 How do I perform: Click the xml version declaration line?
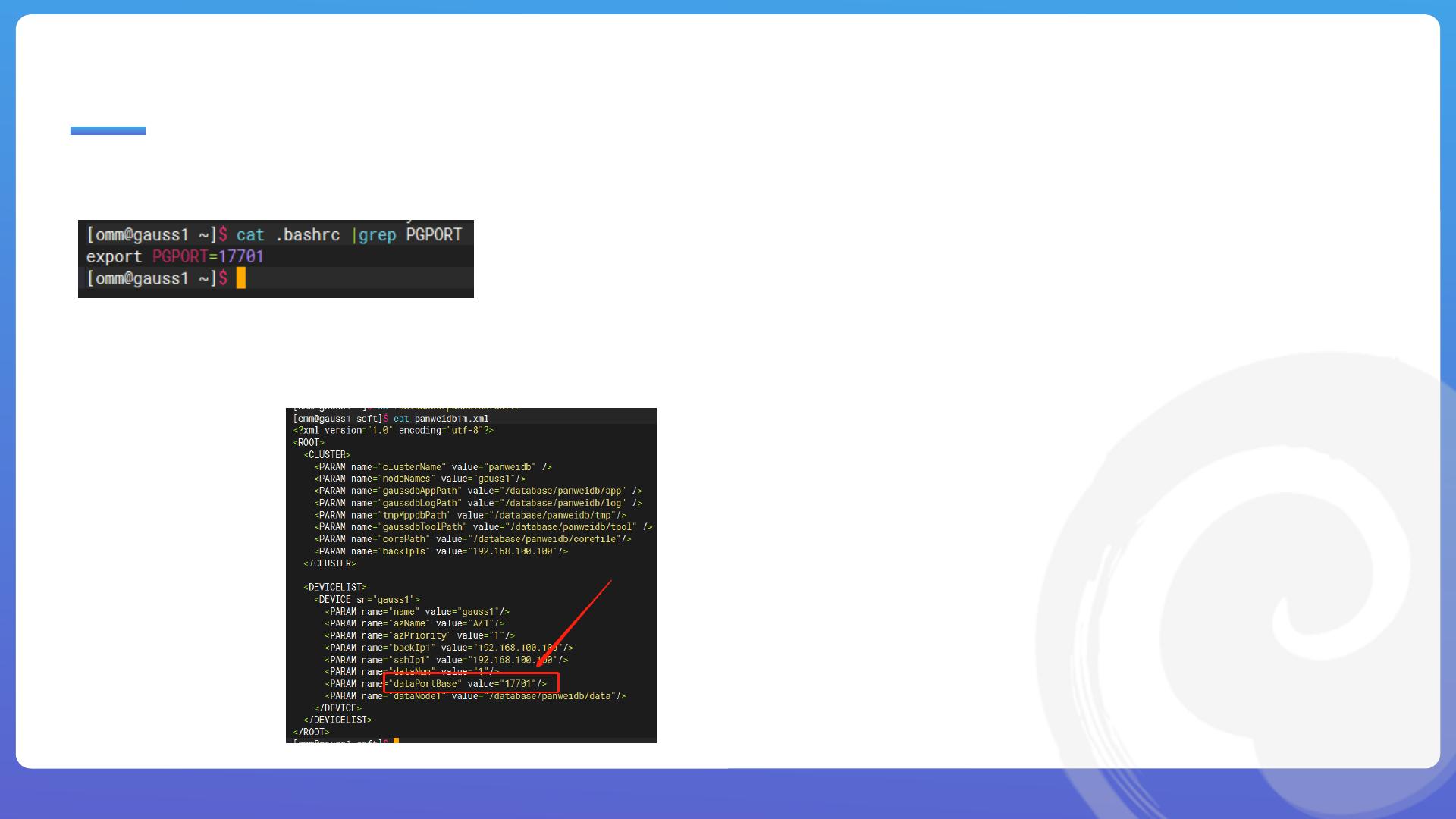click(x=394, y=430)
